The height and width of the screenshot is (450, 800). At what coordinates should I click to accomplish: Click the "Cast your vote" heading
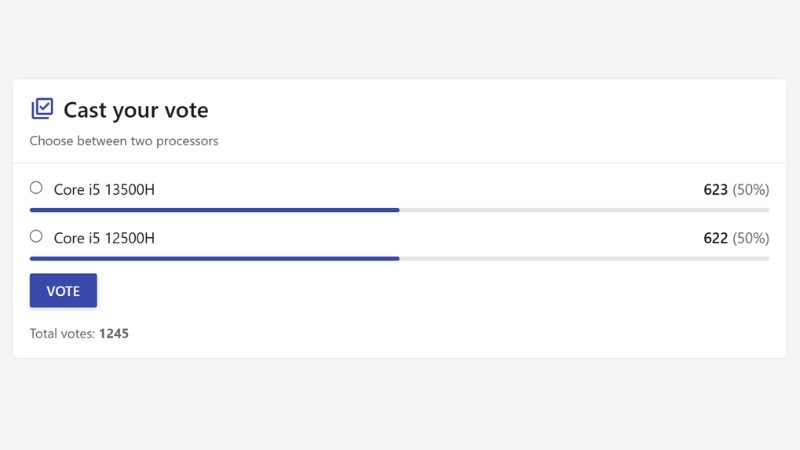click(136, 110)
